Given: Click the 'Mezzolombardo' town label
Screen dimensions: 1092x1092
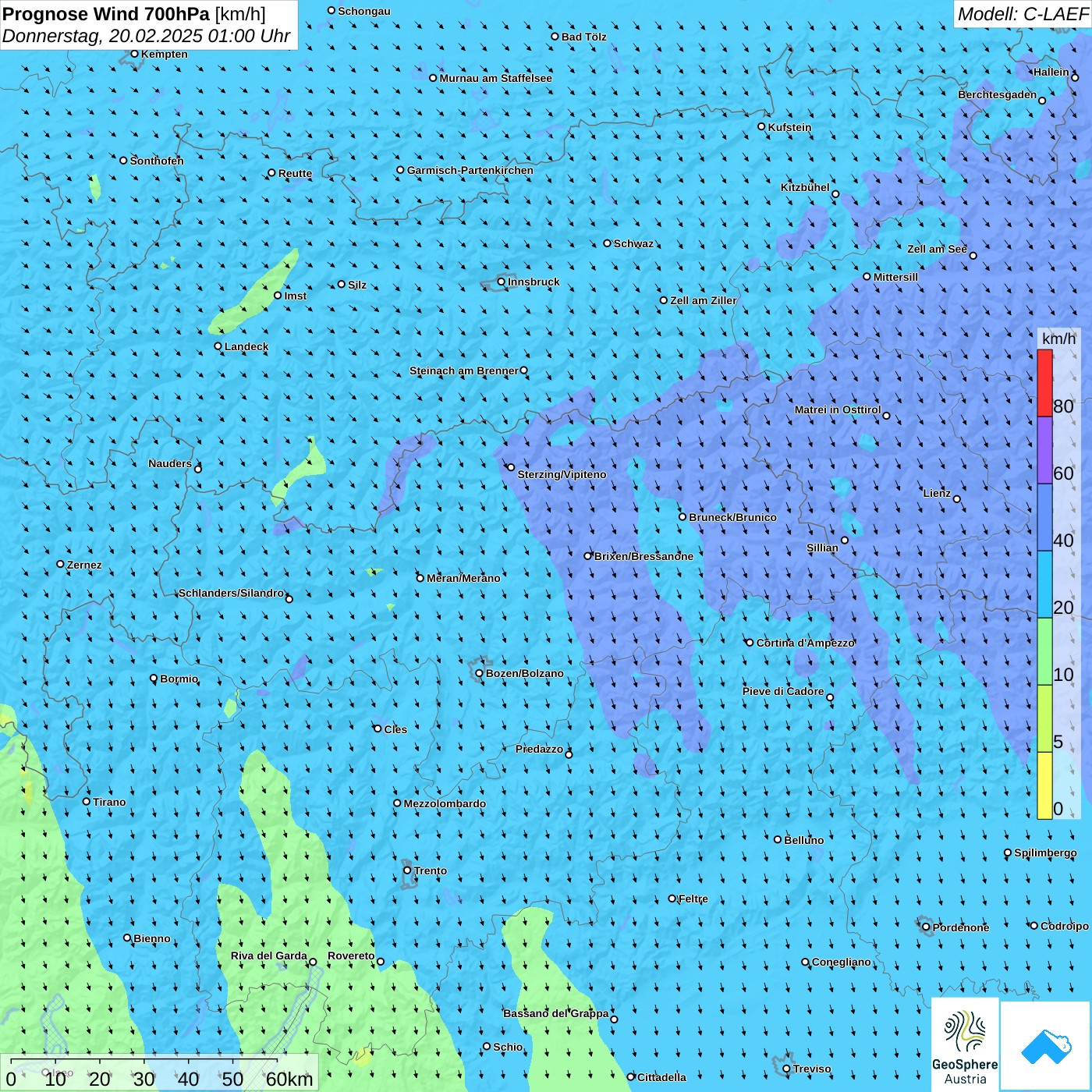Looking at the screenshot, I should [445, 803].
